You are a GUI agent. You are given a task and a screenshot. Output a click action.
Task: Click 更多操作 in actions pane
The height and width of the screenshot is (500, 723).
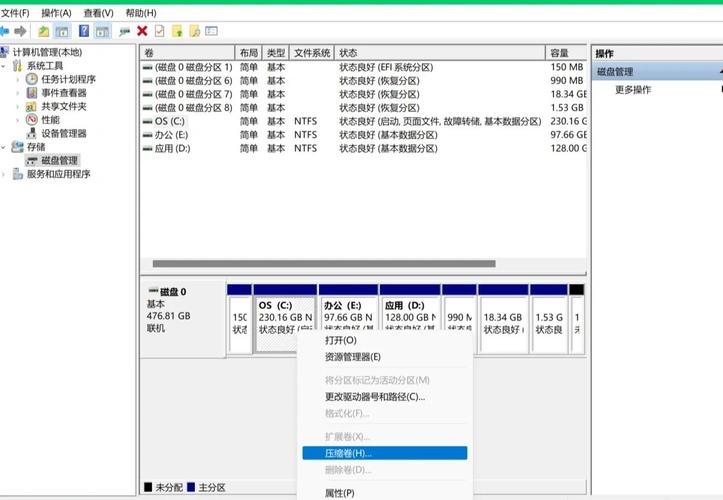tap(633, 89)
